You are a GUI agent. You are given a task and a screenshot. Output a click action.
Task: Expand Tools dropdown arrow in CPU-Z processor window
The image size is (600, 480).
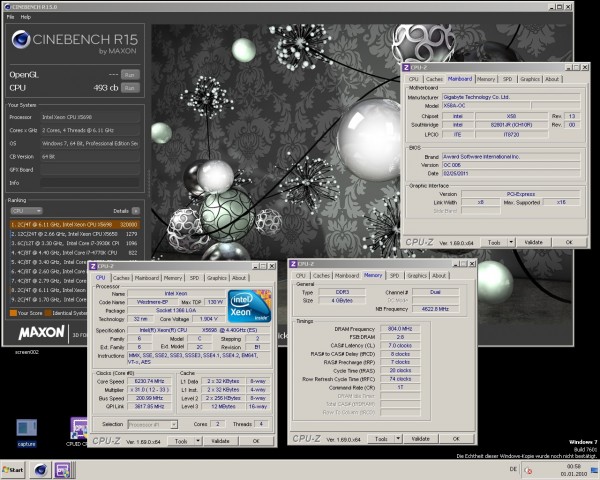pos(198,441)
